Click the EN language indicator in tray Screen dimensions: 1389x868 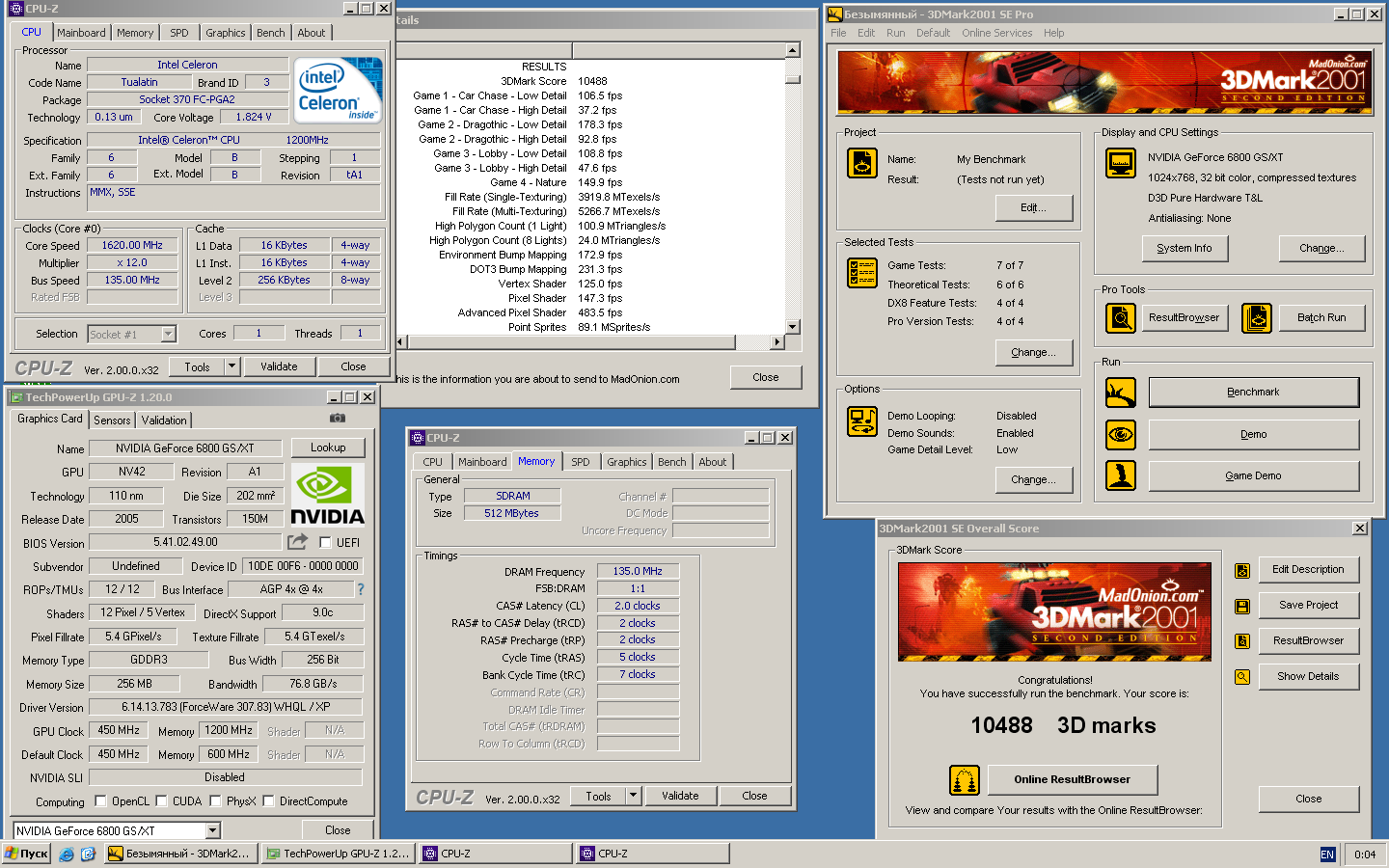[x=1327, y=854]
